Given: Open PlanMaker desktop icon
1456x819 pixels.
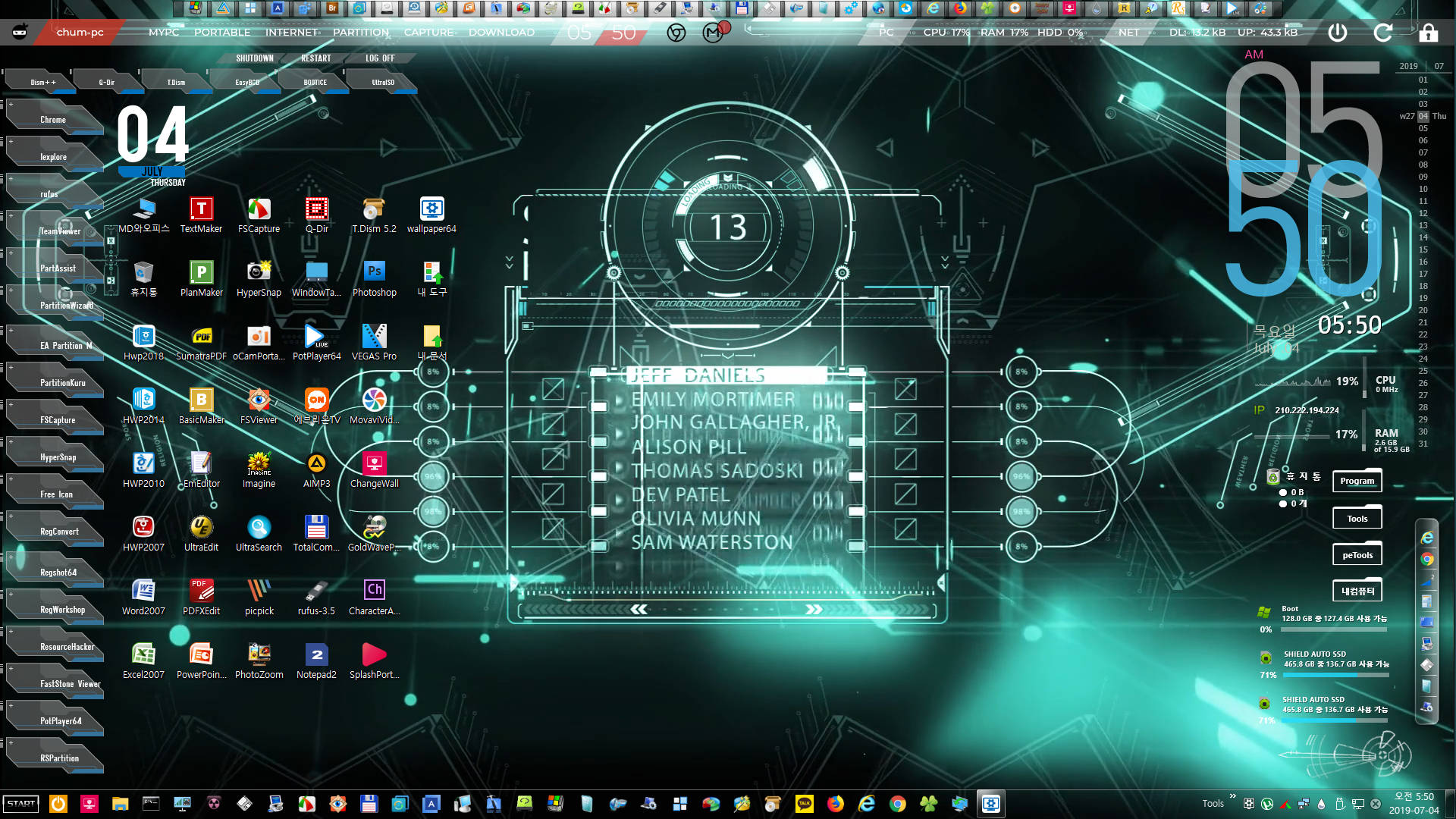Looking at the screenshot, I should tap(201, 278).
